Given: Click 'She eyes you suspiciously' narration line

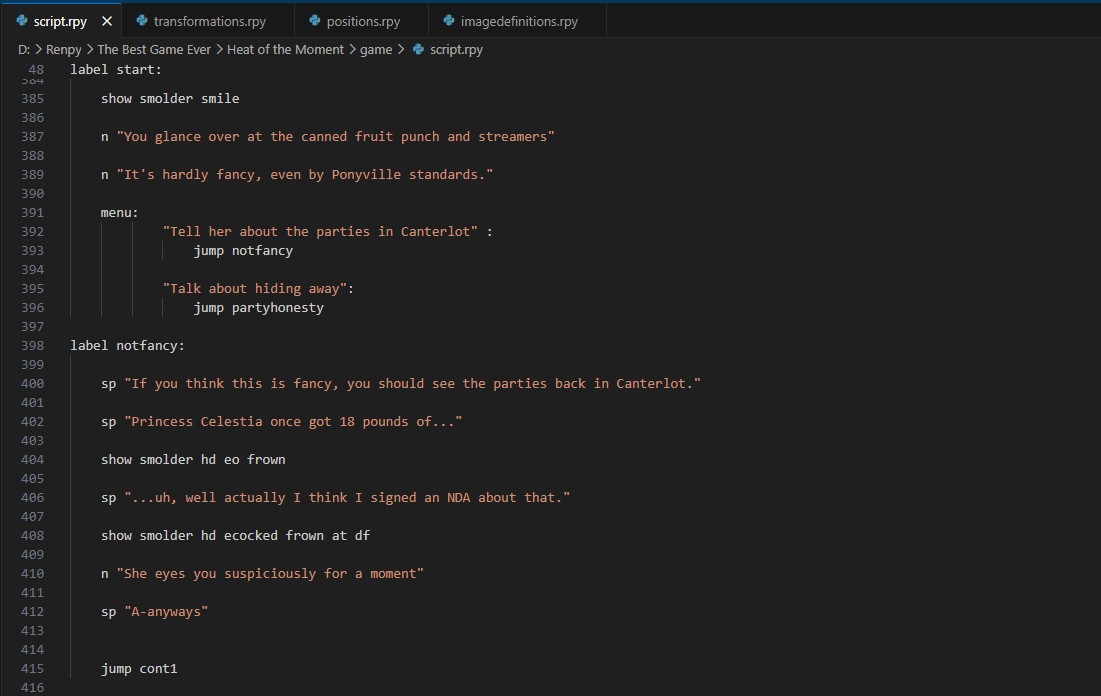Looking at the screenshot, I should coord(262,573).
